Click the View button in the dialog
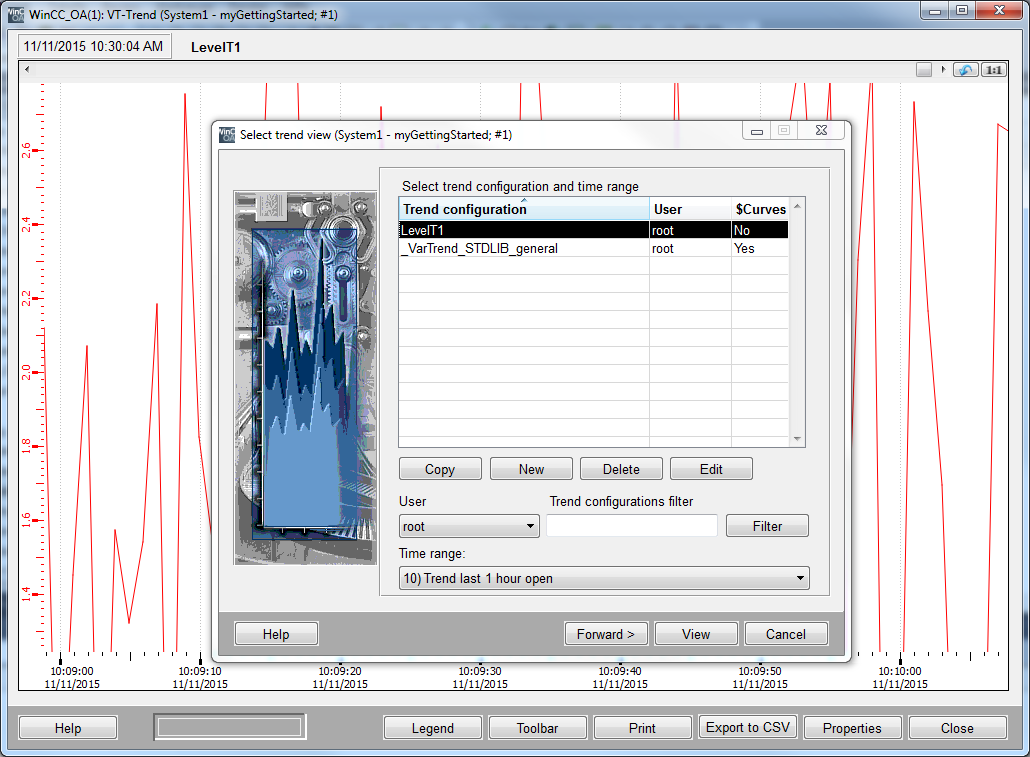This screenshot has width=1030, height=757. click(x=696, y=633)
